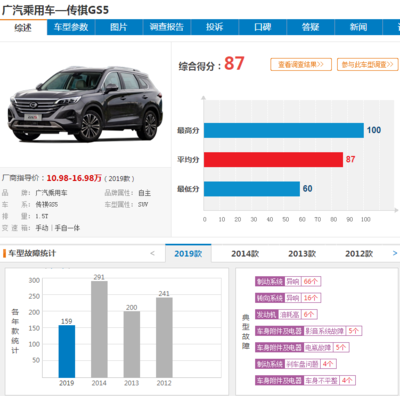Click the 查看调查结果 button

301,64
